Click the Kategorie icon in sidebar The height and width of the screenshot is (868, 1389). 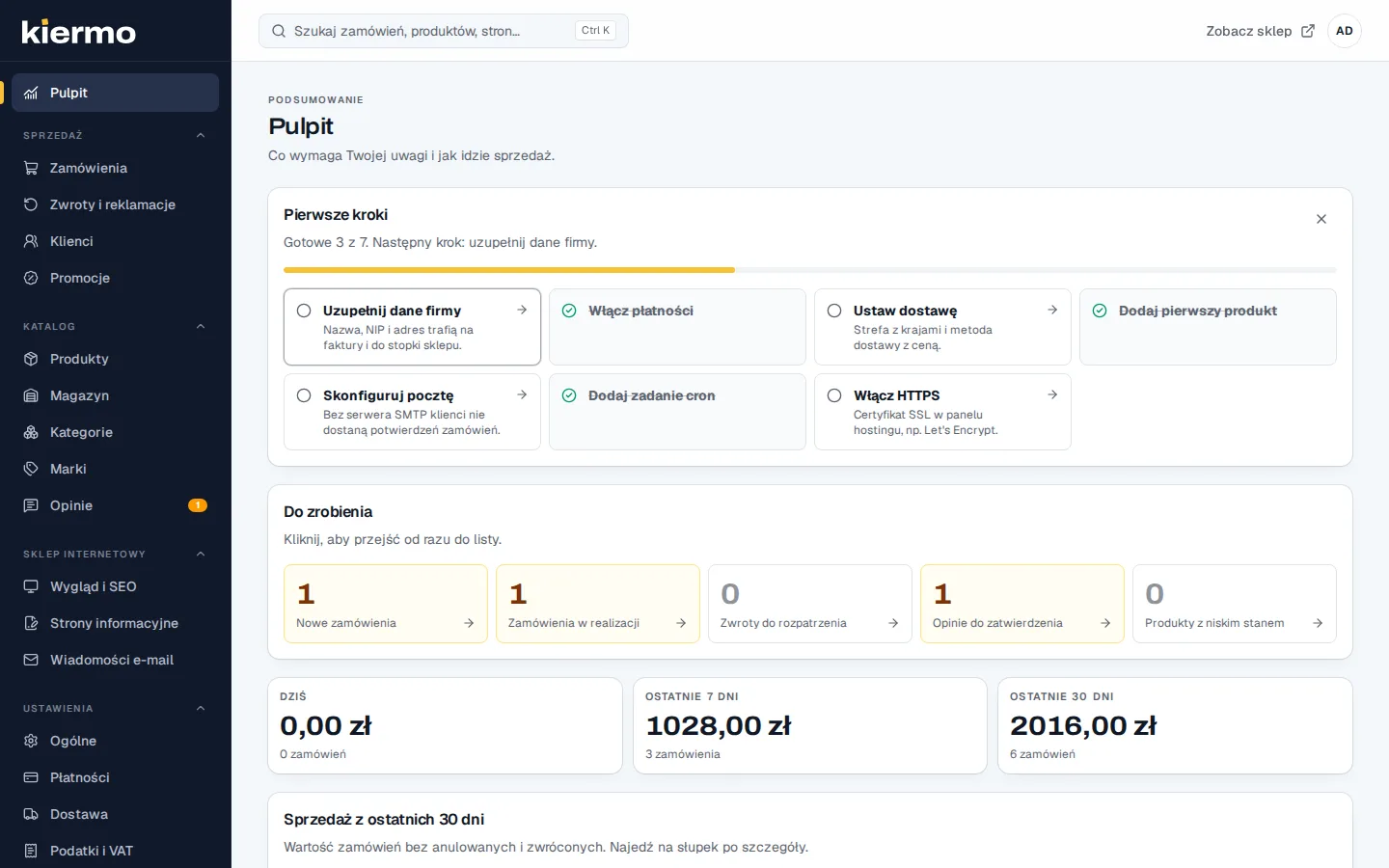pos(31,432)
